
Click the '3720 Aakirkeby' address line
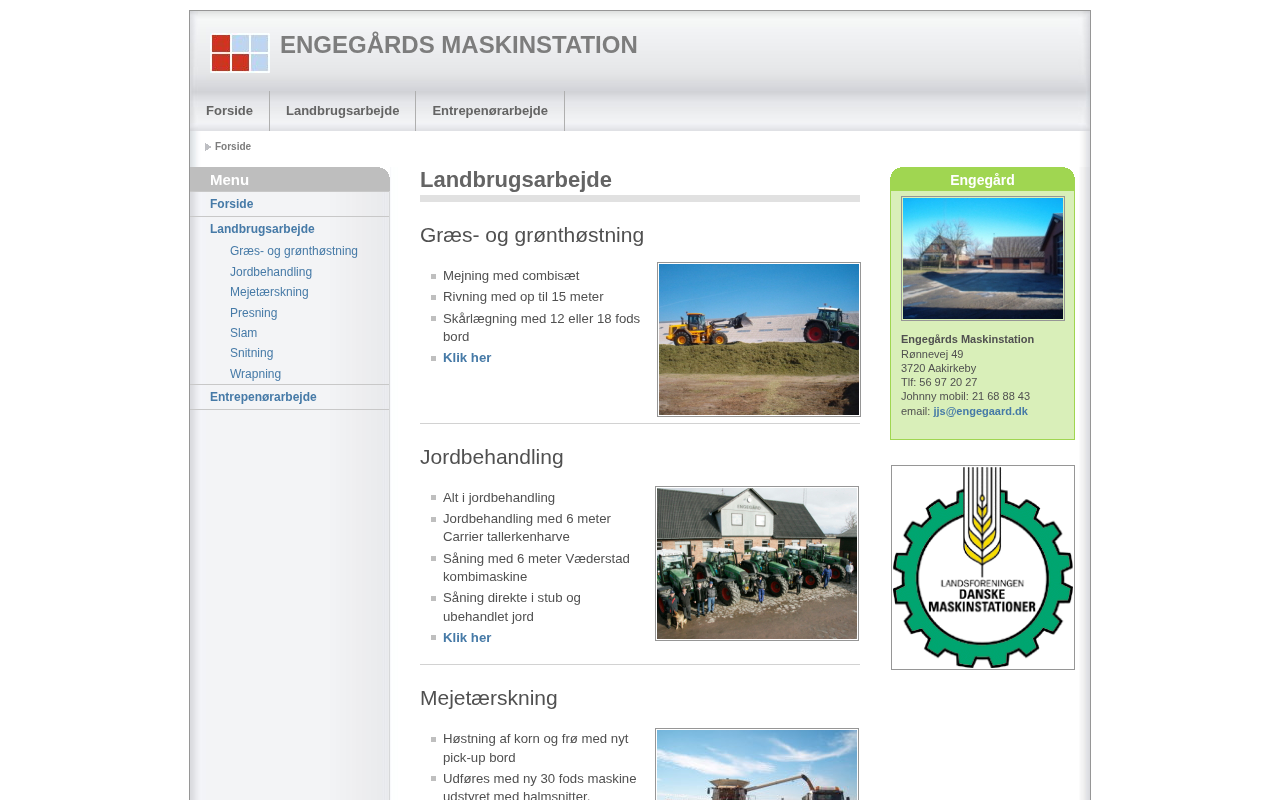pyautogui.click(x=938, y=368)
